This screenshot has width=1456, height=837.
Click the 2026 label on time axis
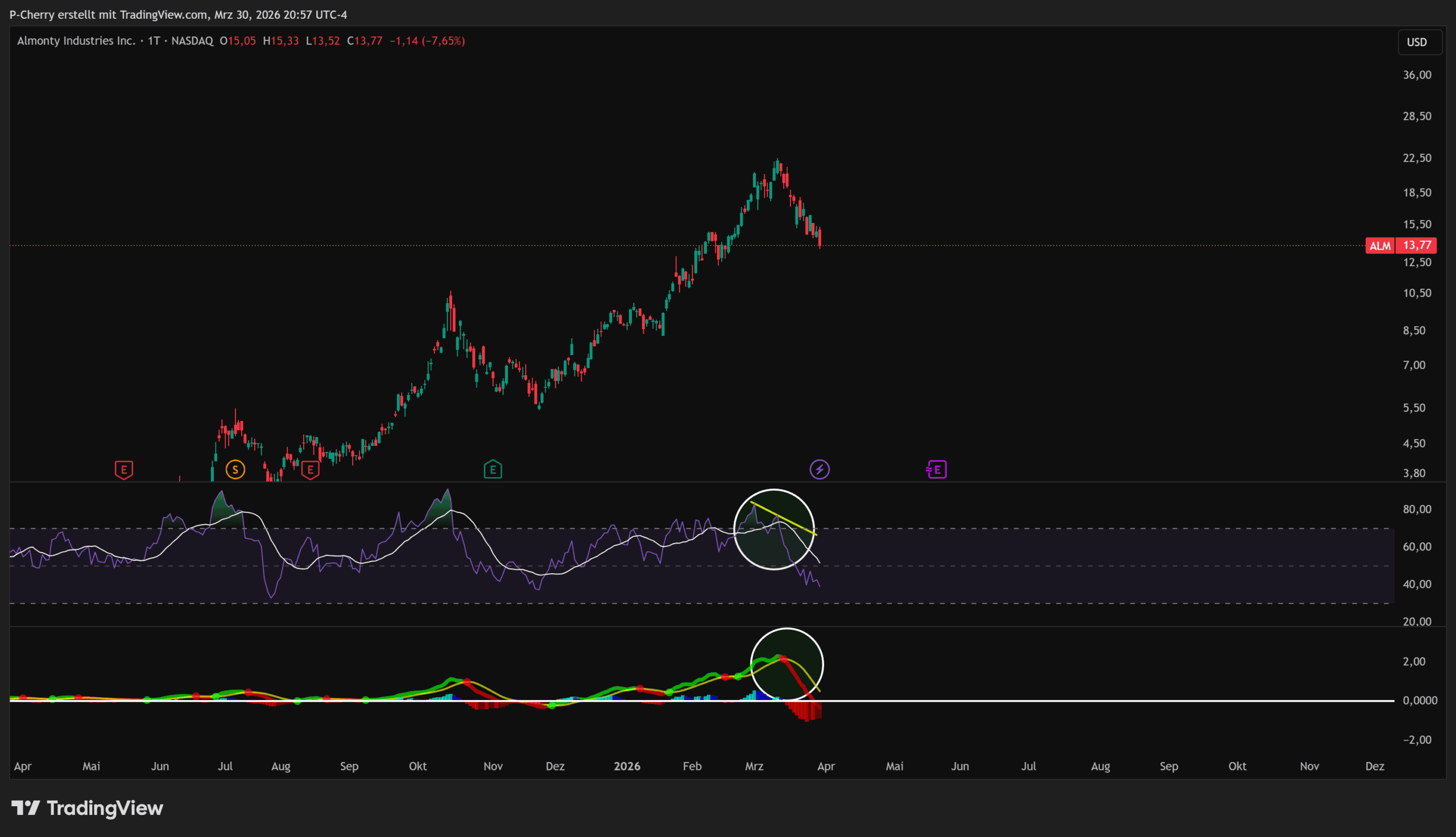pos(627,766)
